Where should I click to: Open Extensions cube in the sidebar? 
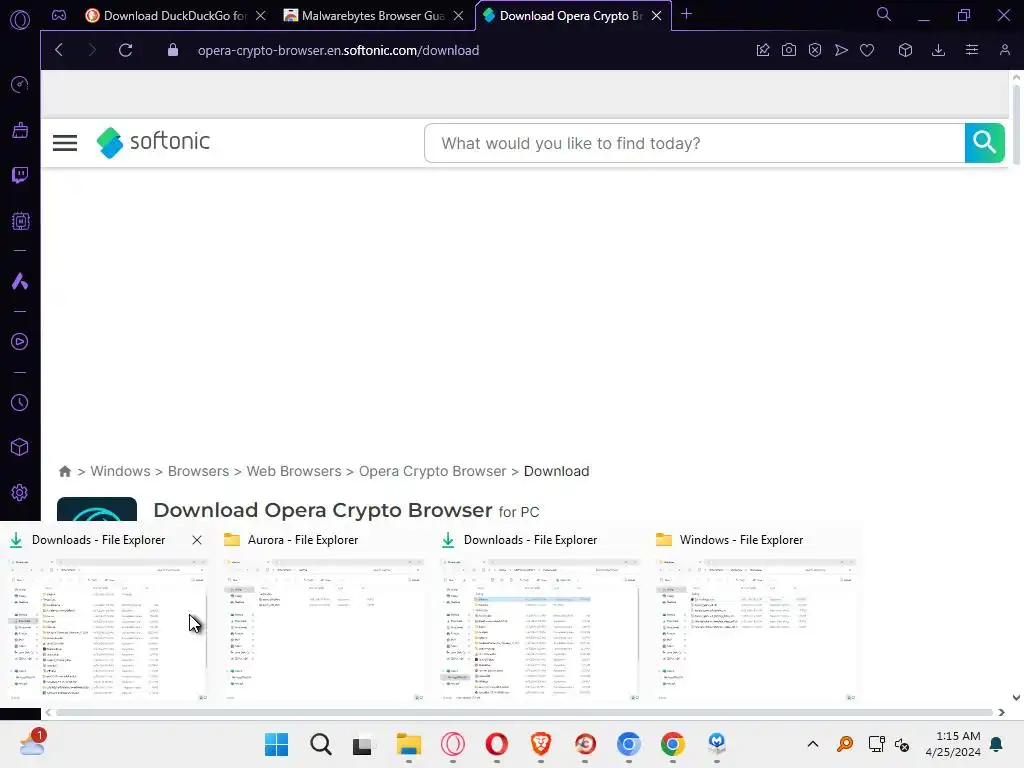20,447
